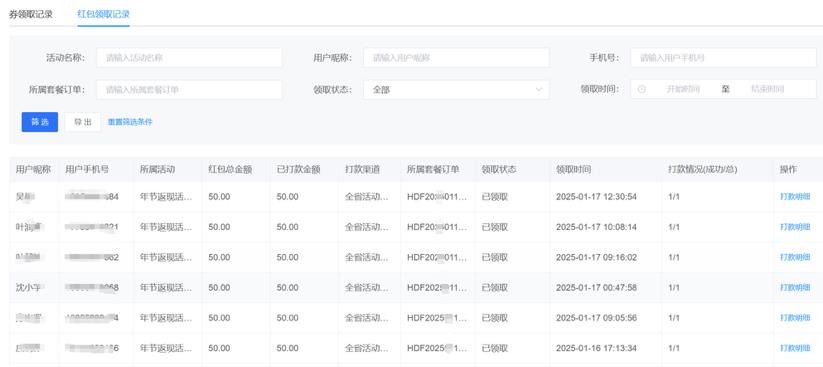Click the 操作 column header

[788, 170]
